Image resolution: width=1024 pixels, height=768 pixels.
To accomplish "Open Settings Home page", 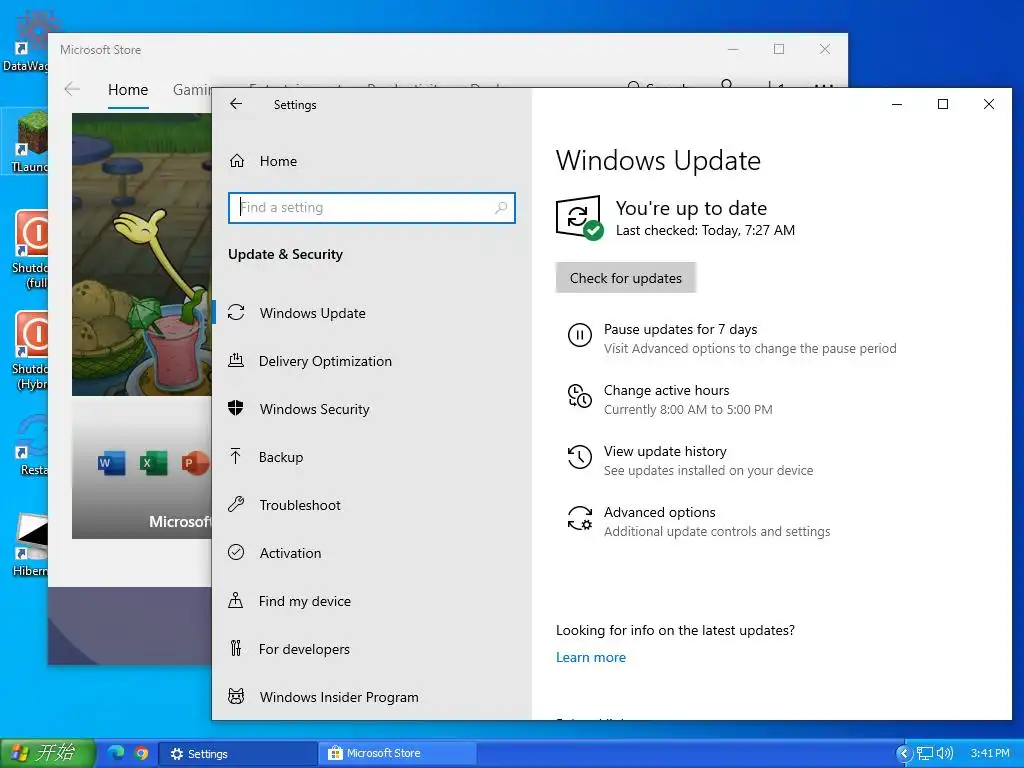I will (x=278, y=161).
